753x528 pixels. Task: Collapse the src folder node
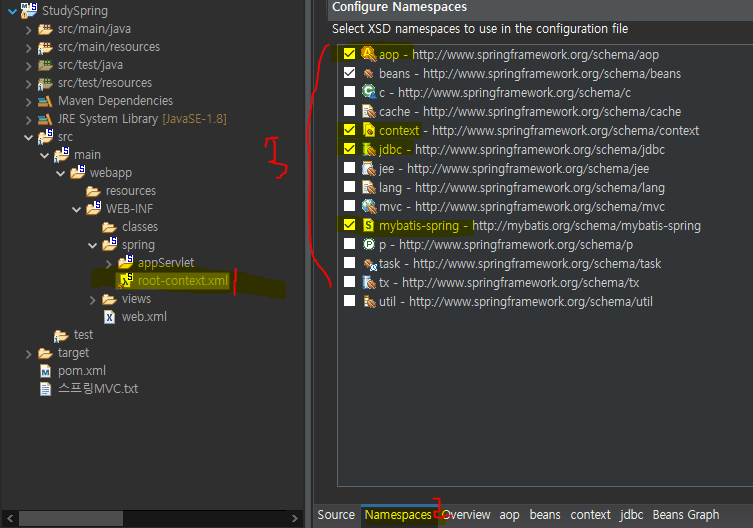coord(28,137)
